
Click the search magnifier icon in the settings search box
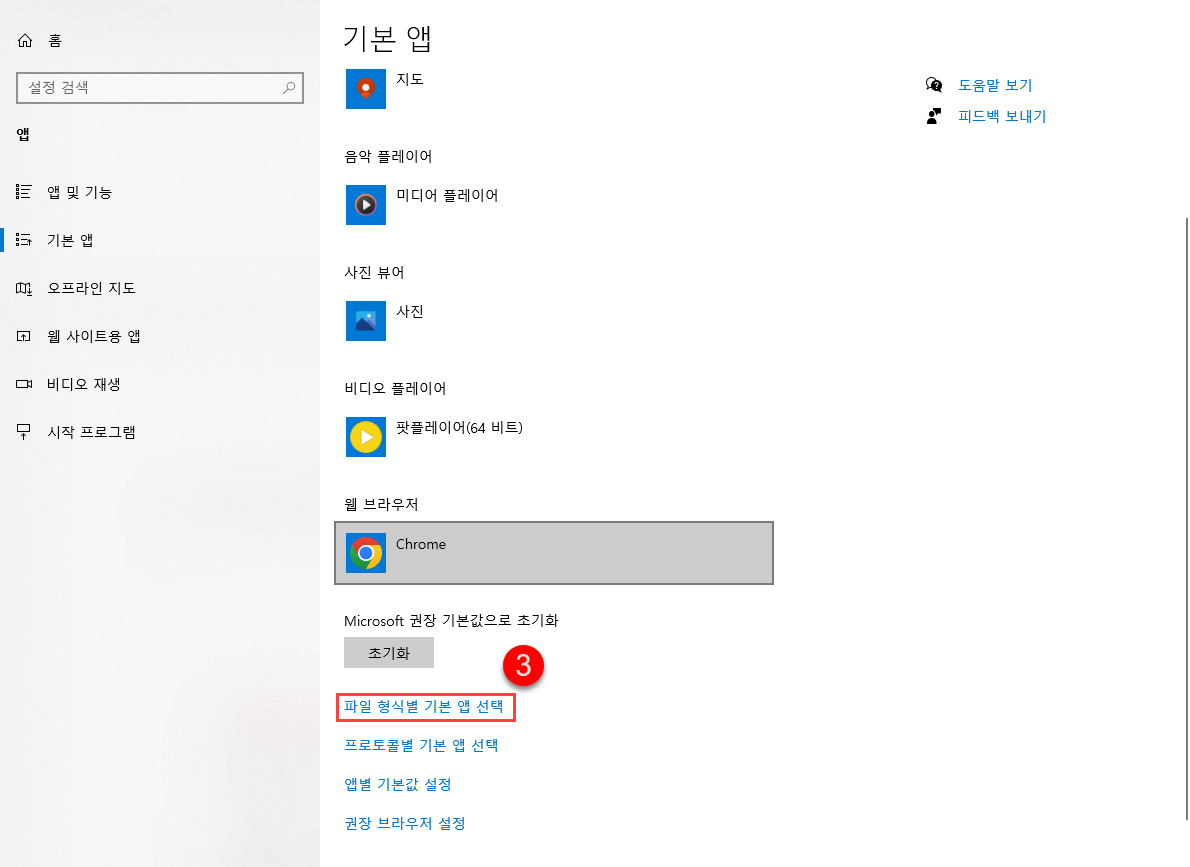288,88
